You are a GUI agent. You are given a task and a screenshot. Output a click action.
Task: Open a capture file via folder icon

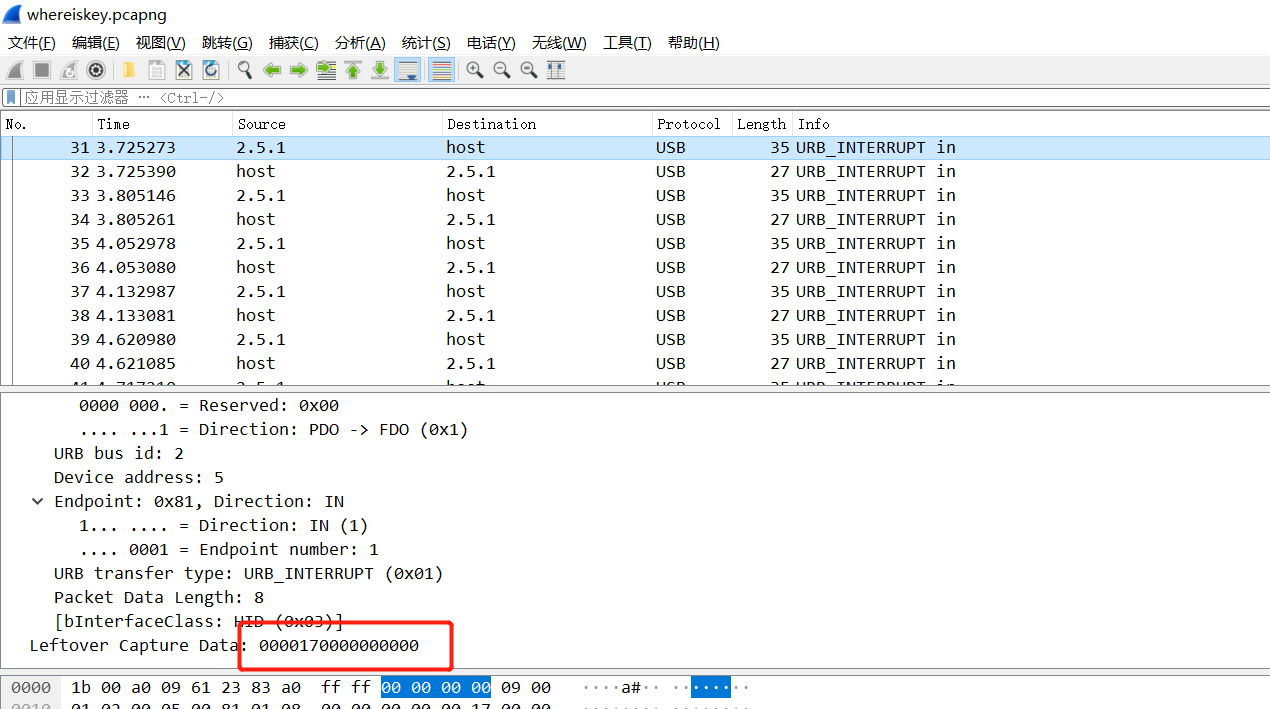129,70
